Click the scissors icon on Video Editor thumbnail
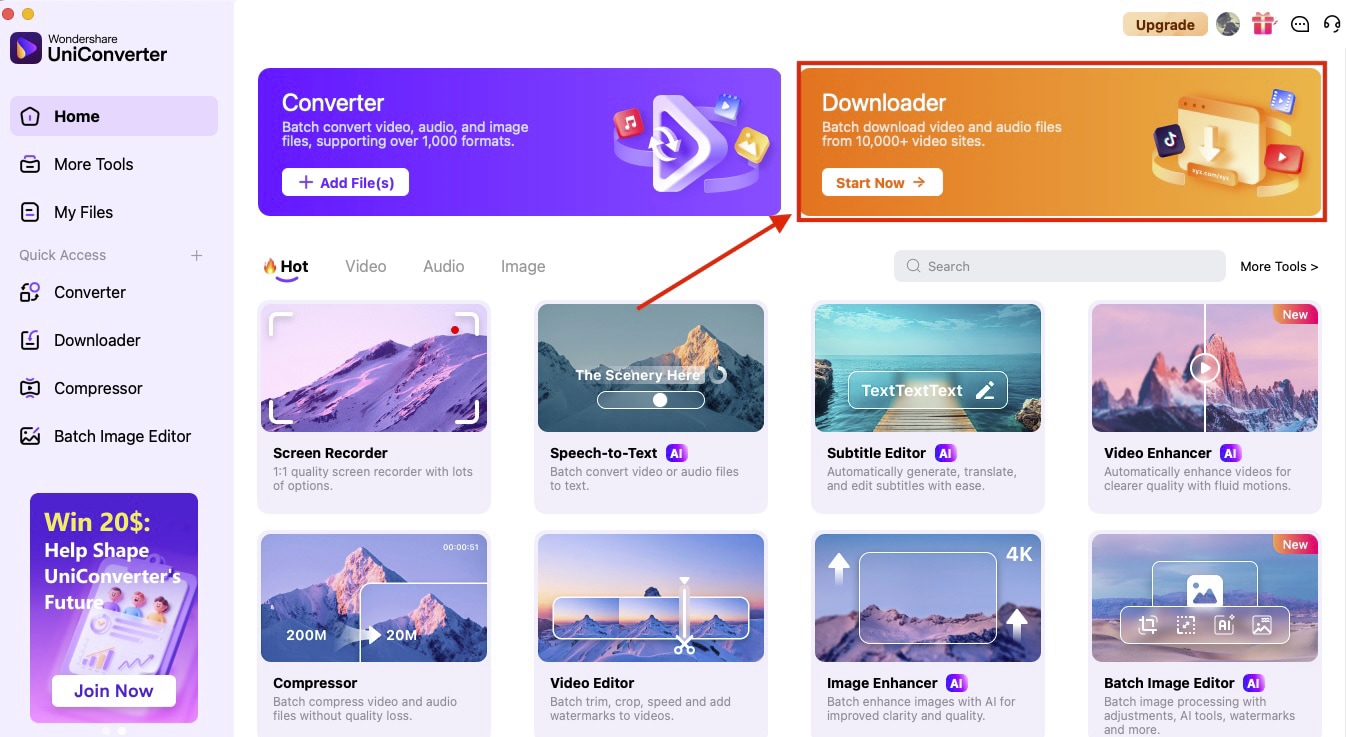 pos(684,646)
